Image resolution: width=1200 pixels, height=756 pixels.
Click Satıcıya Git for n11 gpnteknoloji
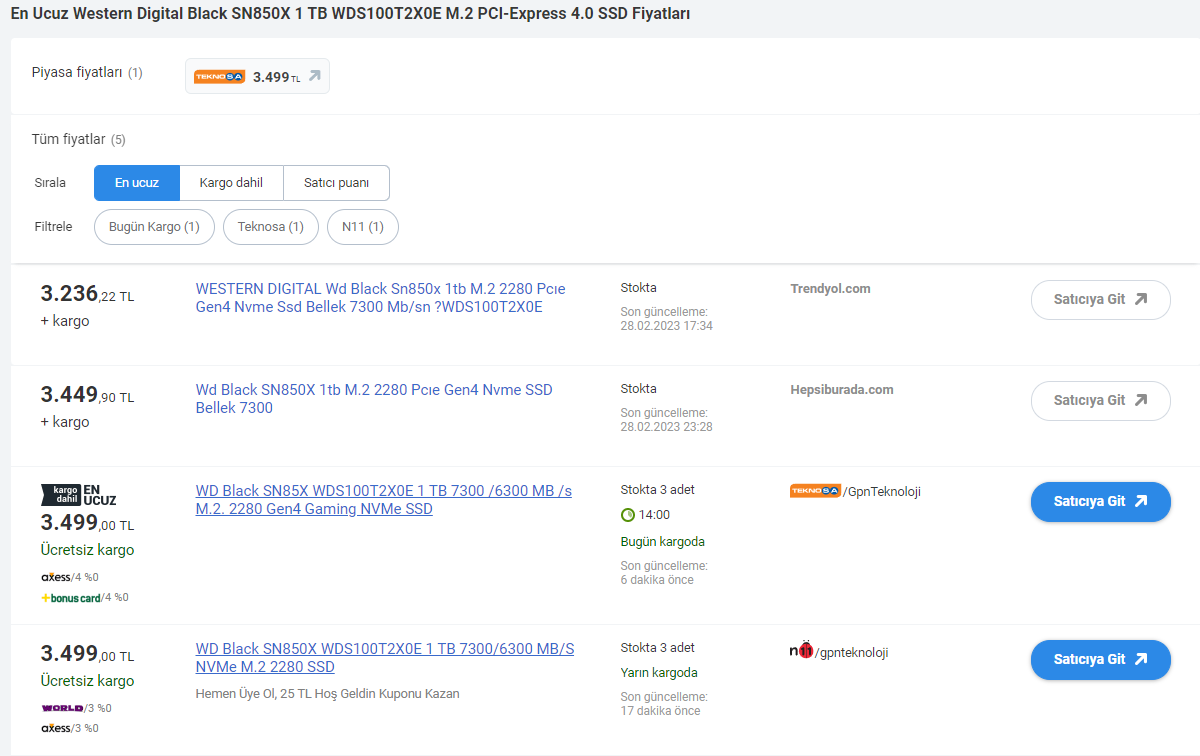1100,660
